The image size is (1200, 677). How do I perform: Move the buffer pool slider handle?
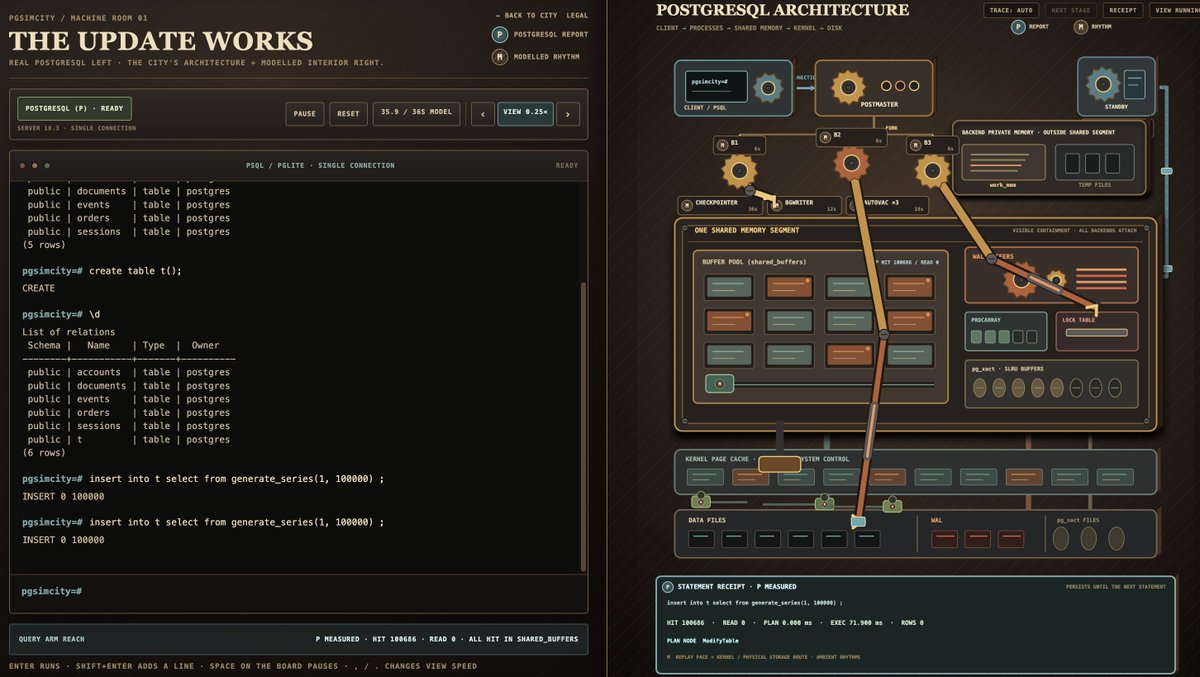pos(720,383)
